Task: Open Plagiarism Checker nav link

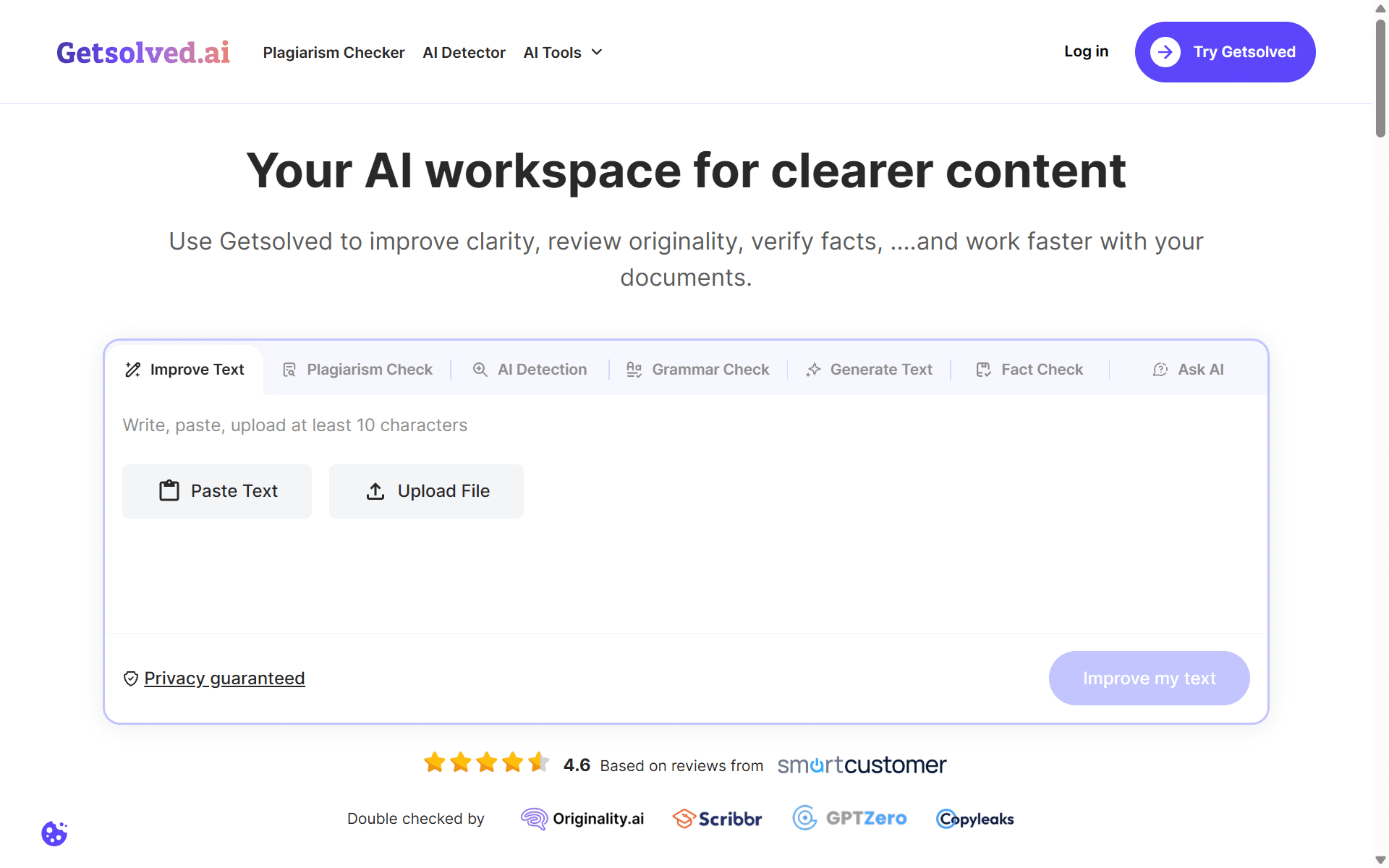Action: click(334, 53)
